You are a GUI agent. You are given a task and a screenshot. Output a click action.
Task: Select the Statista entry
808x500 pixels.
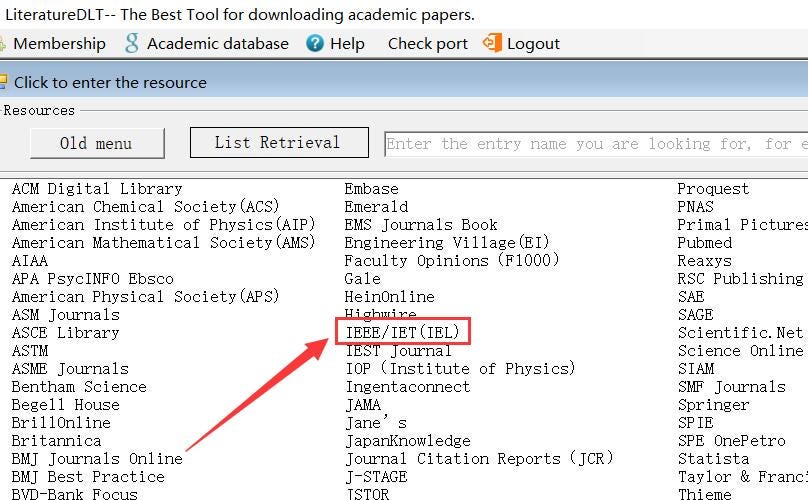coord(714,459)
